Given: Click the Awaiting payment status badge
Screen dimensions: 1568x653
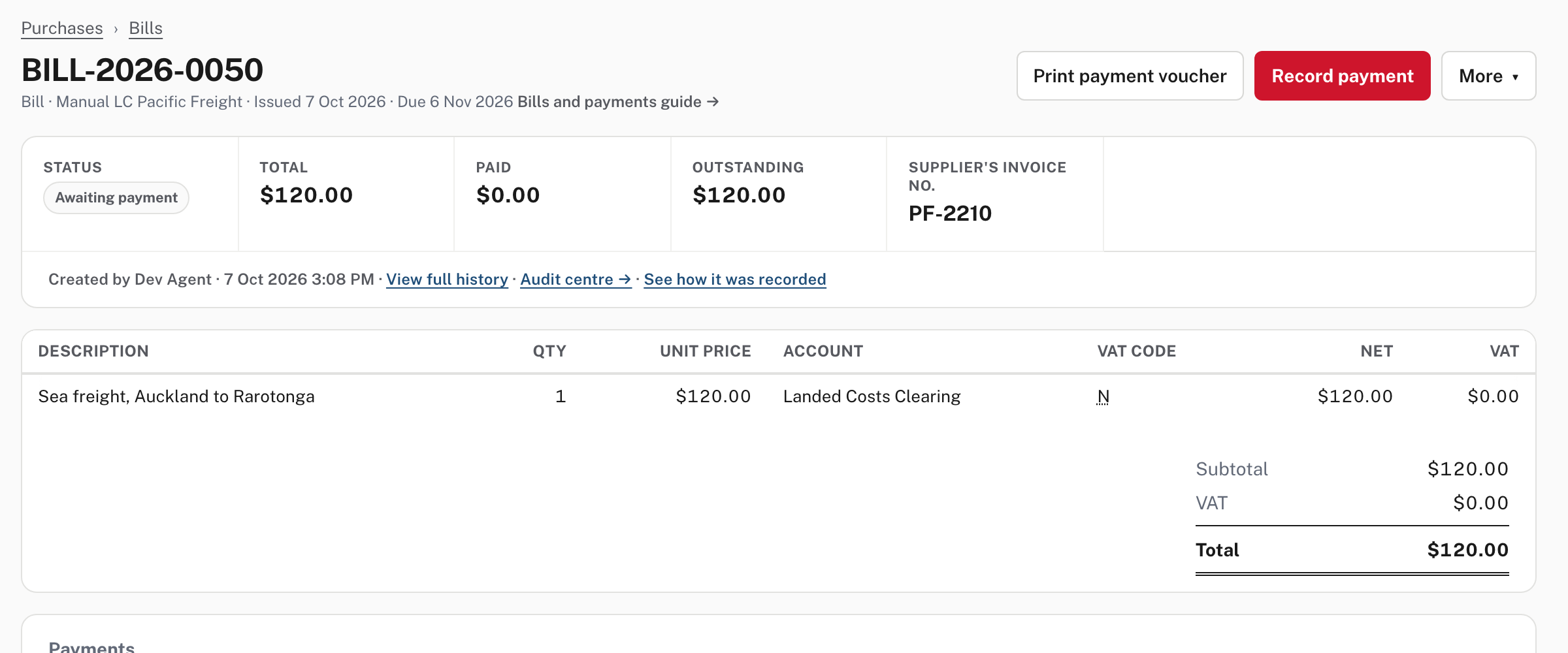Looking at the screenshot, I should click(x=116, y=198).
